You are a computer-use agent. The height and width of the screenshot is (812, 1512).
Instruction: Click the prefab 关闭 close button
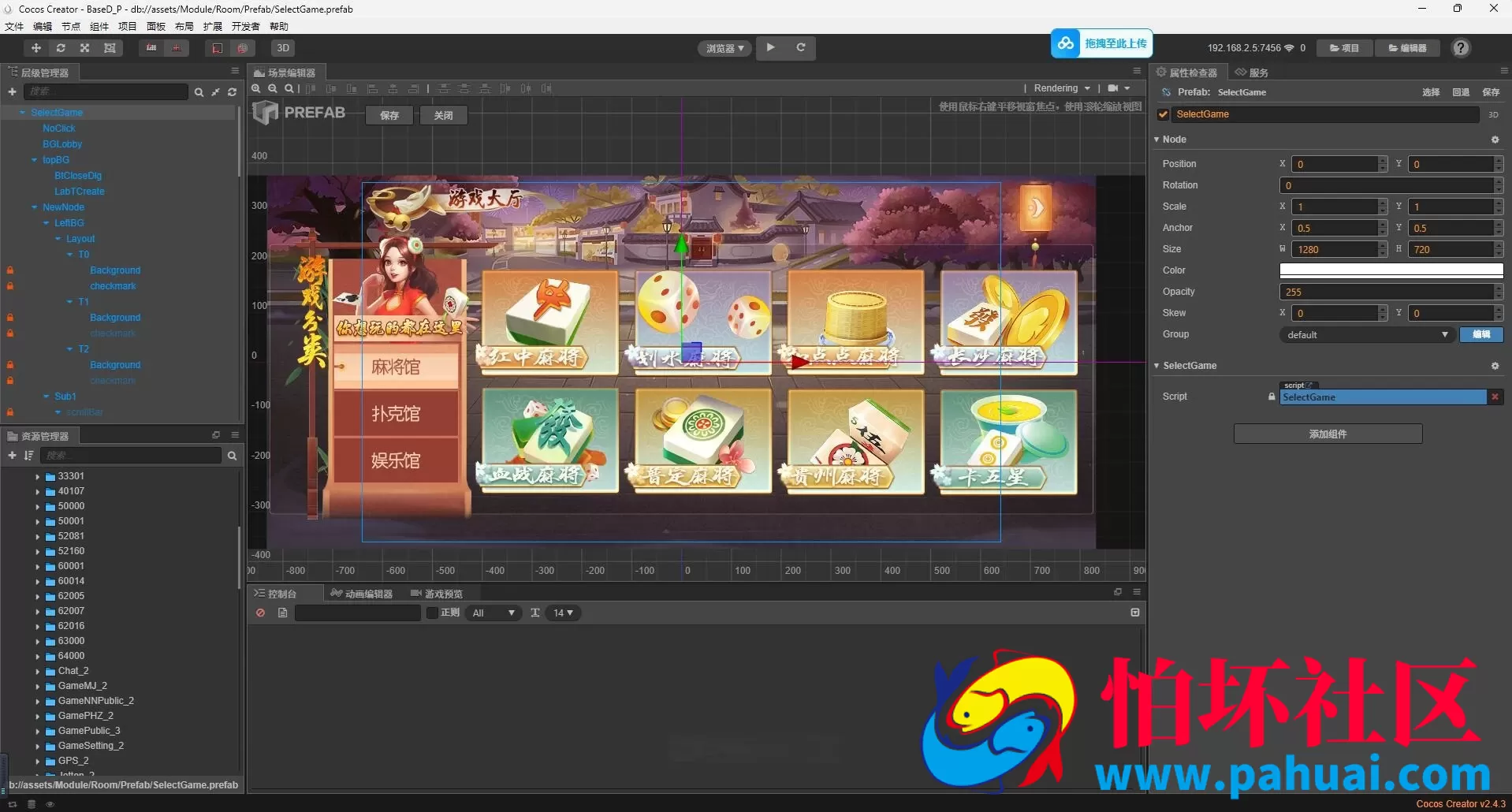pos(443,115)
